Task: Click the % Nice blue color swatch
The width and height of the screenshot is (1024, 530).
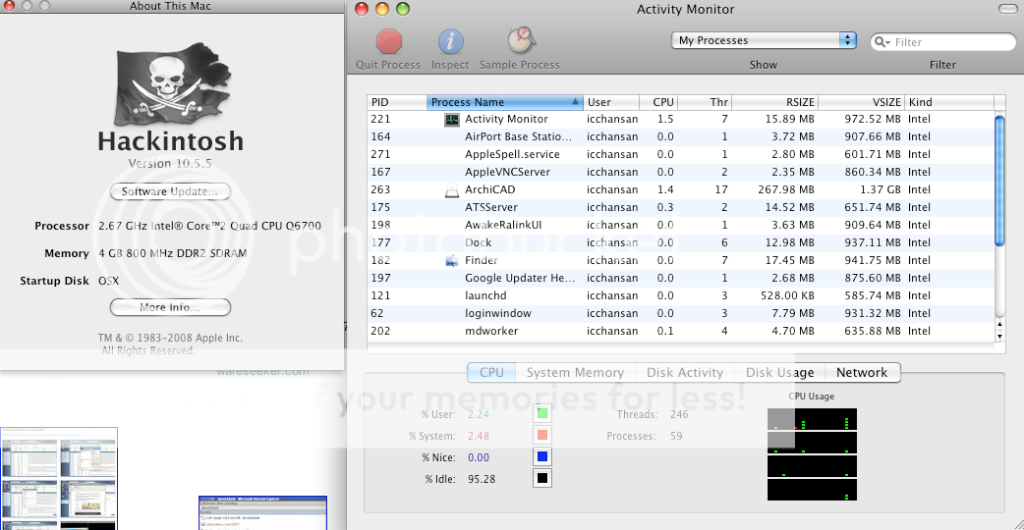Action: (x=542, y=456)
